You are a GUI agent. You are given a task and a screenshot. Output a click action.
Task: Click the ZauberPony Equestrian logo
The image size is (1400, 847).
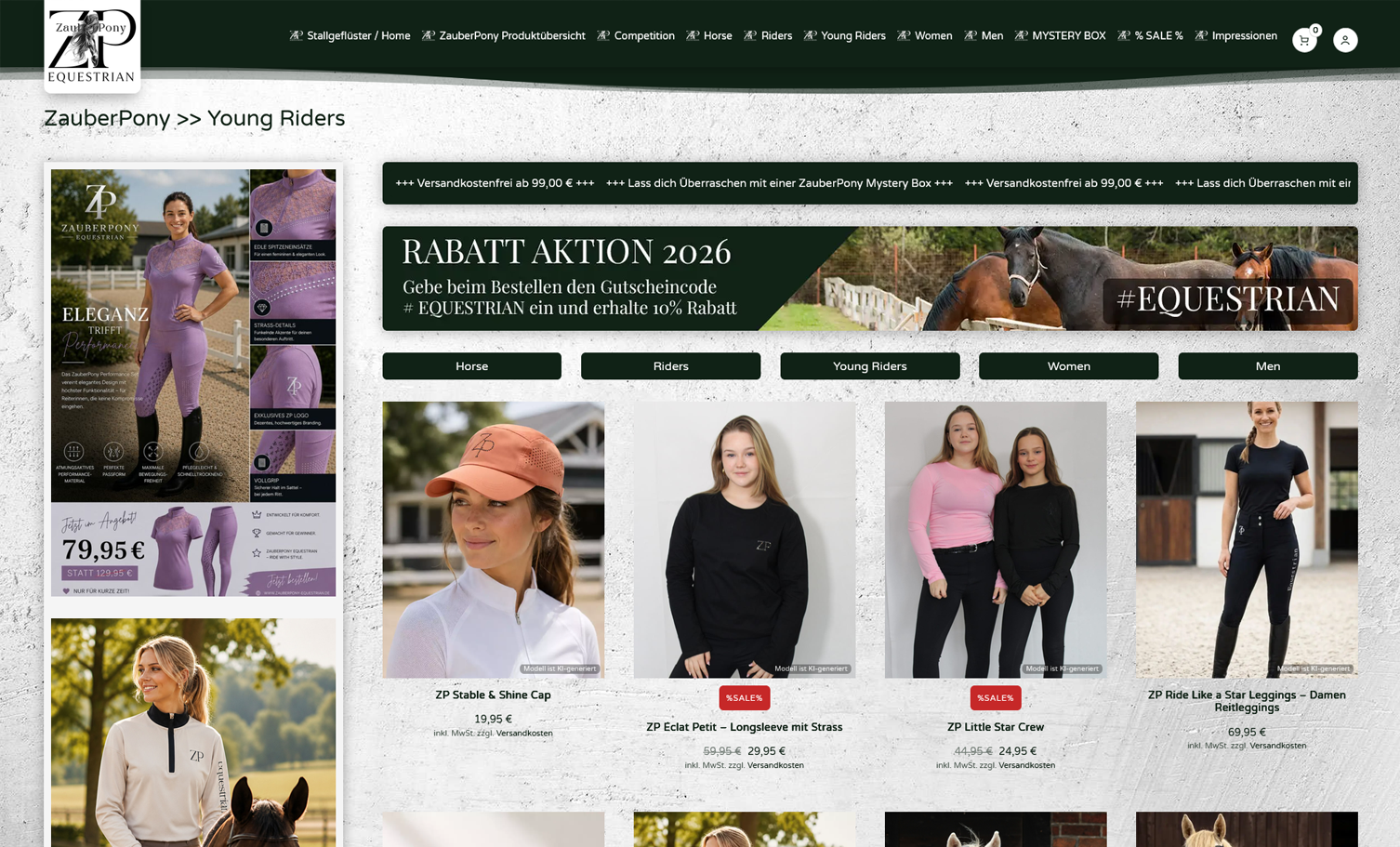[x=92, y=46]
